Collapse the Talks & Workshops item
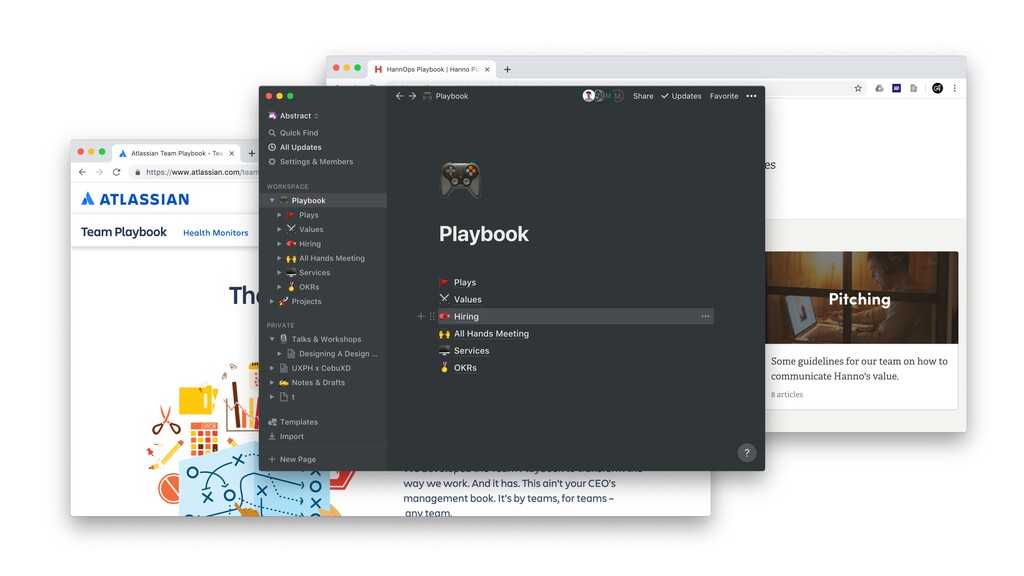1024x576 pixels. (x=272, y=339)
